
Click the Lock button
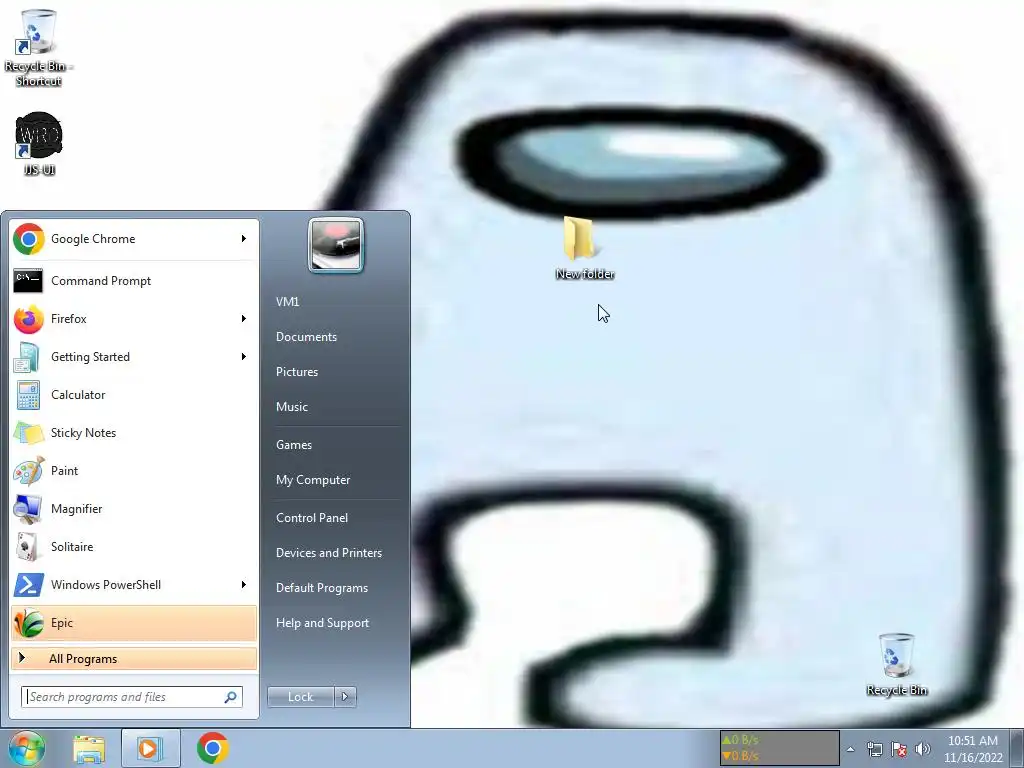[x=301, y=697]
